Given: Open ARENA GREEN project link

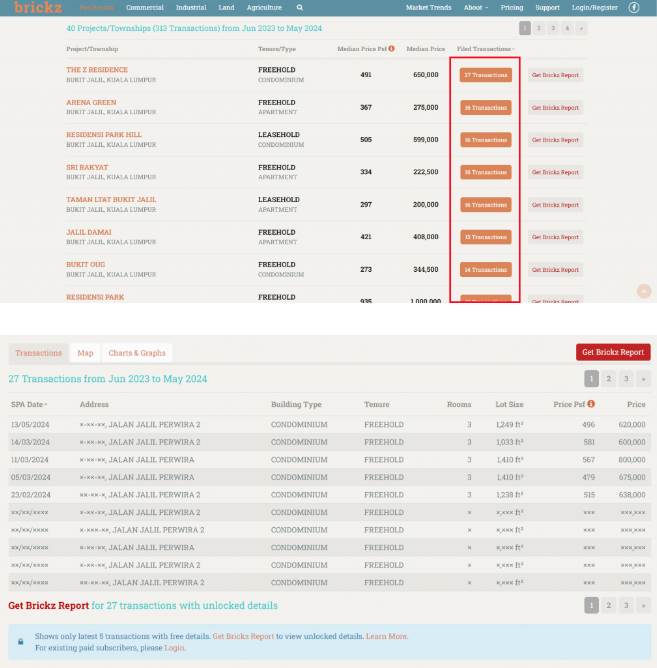Looking at the screenshot, I should pos(91,102).
